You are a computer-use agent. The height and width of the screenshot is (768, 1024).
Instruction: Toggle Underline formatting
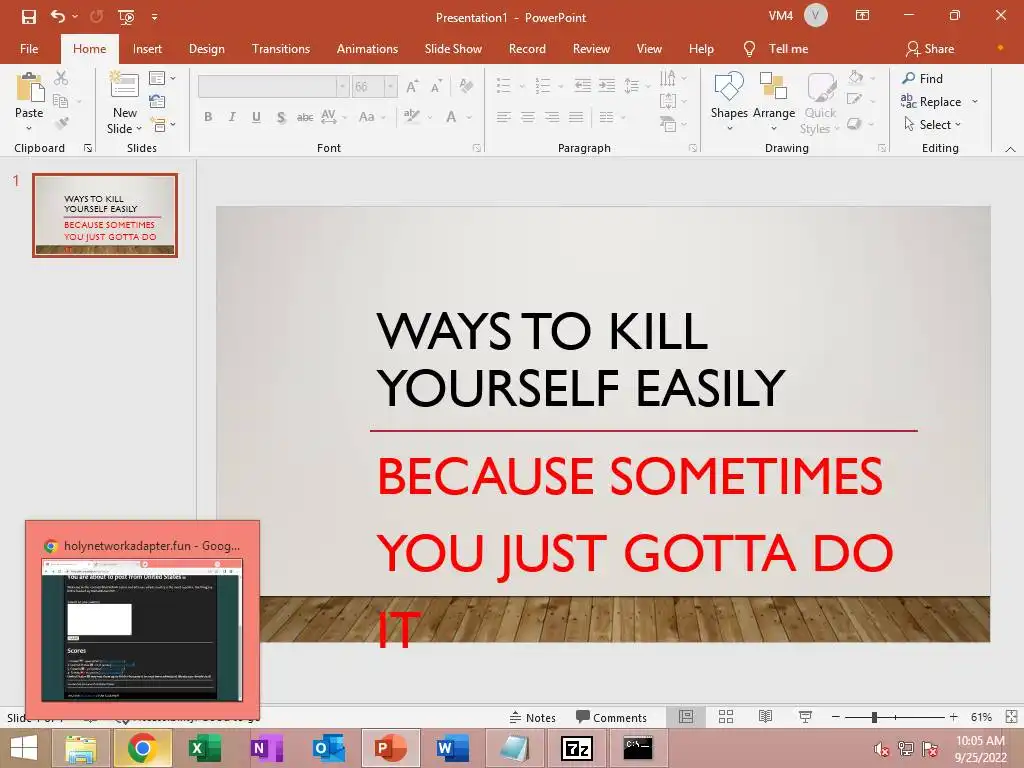256,117
